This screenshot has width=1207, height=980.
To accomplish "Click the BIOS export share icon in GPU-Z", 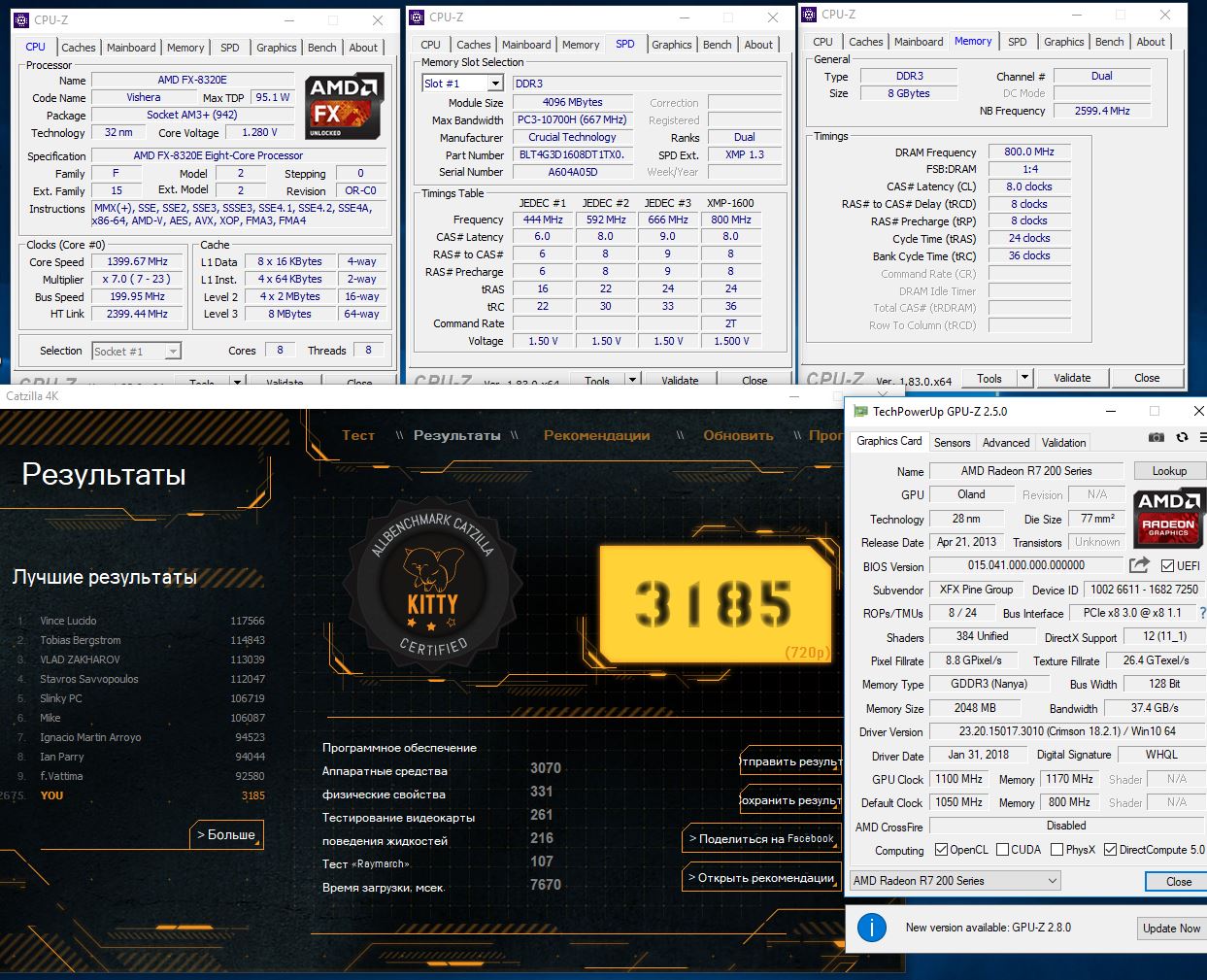I will [1139, 565].
